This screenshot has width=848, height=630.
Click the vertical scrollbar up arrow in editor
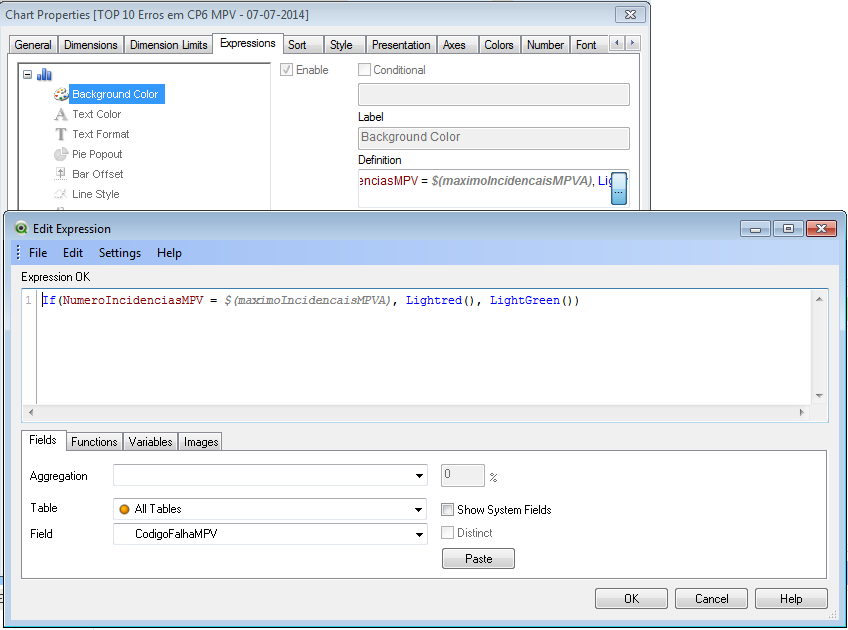[819, 300]
